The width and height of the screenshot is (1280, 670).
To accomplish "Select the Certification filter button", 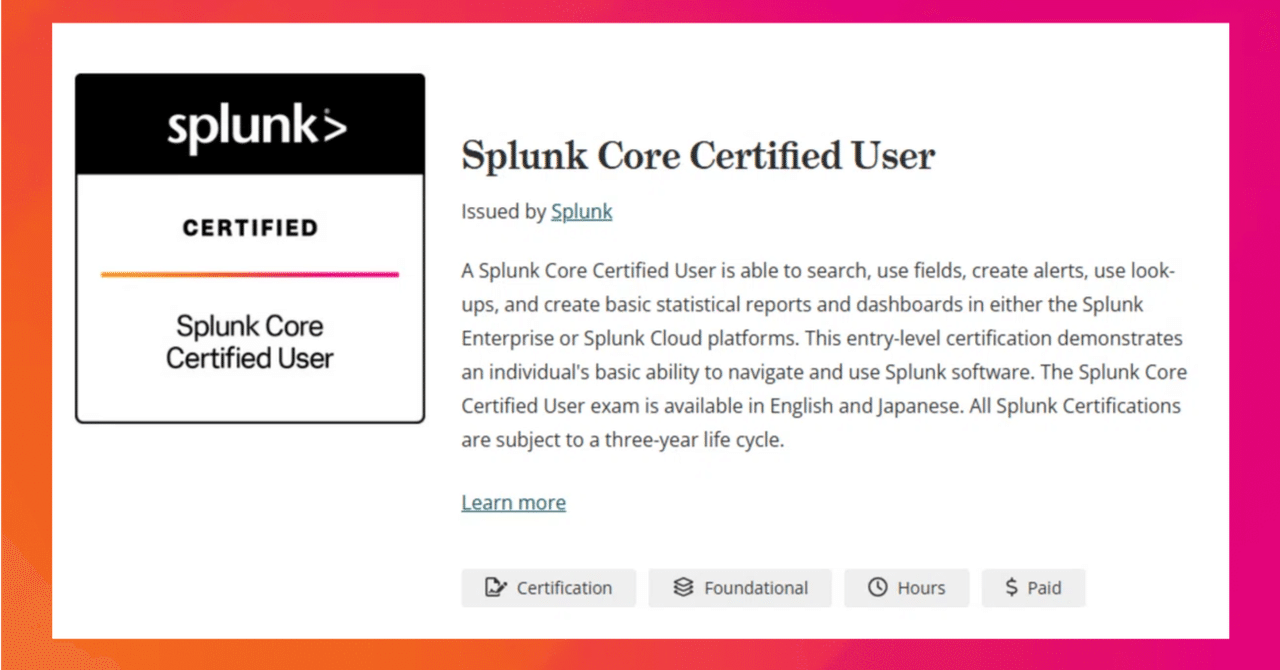I will (548, 588).
